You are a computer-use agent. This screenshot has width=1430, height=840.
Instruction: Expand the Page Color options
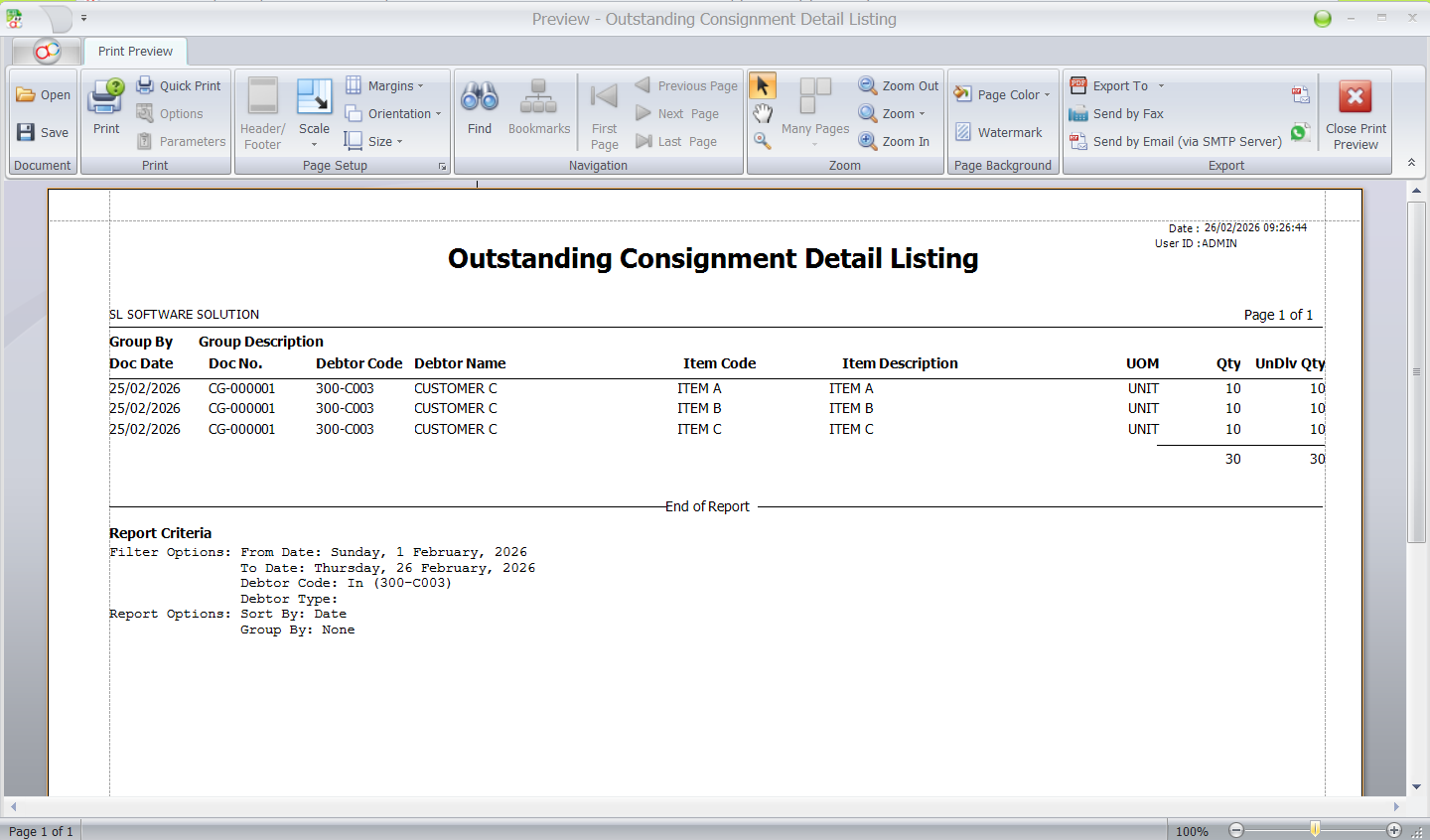[x=1003, y=94]
